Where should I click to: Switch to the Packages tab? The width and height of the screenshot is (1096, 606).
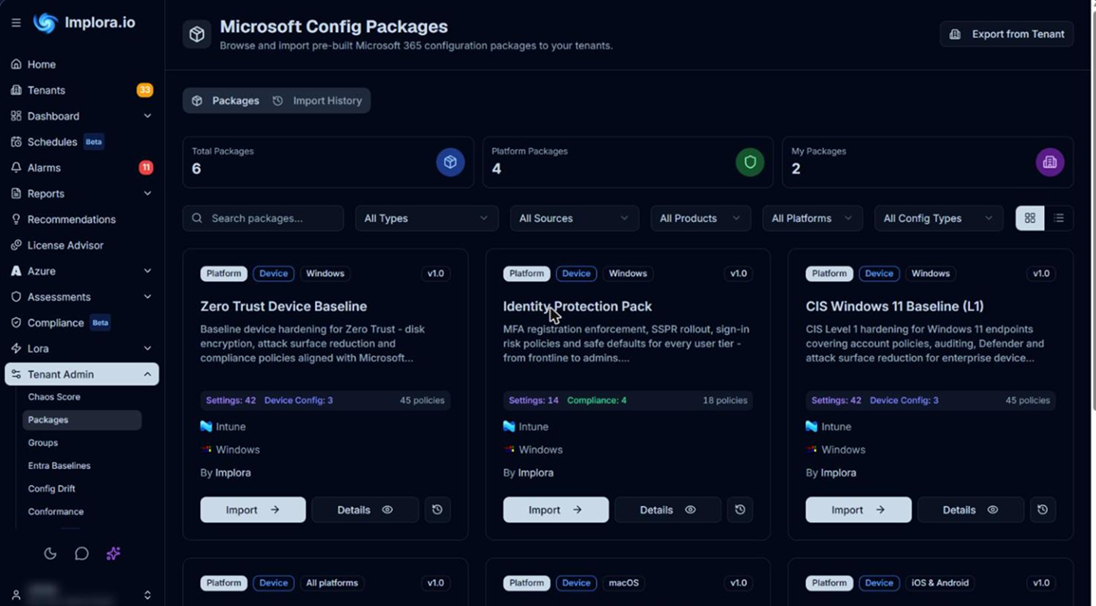click(226, 101)
